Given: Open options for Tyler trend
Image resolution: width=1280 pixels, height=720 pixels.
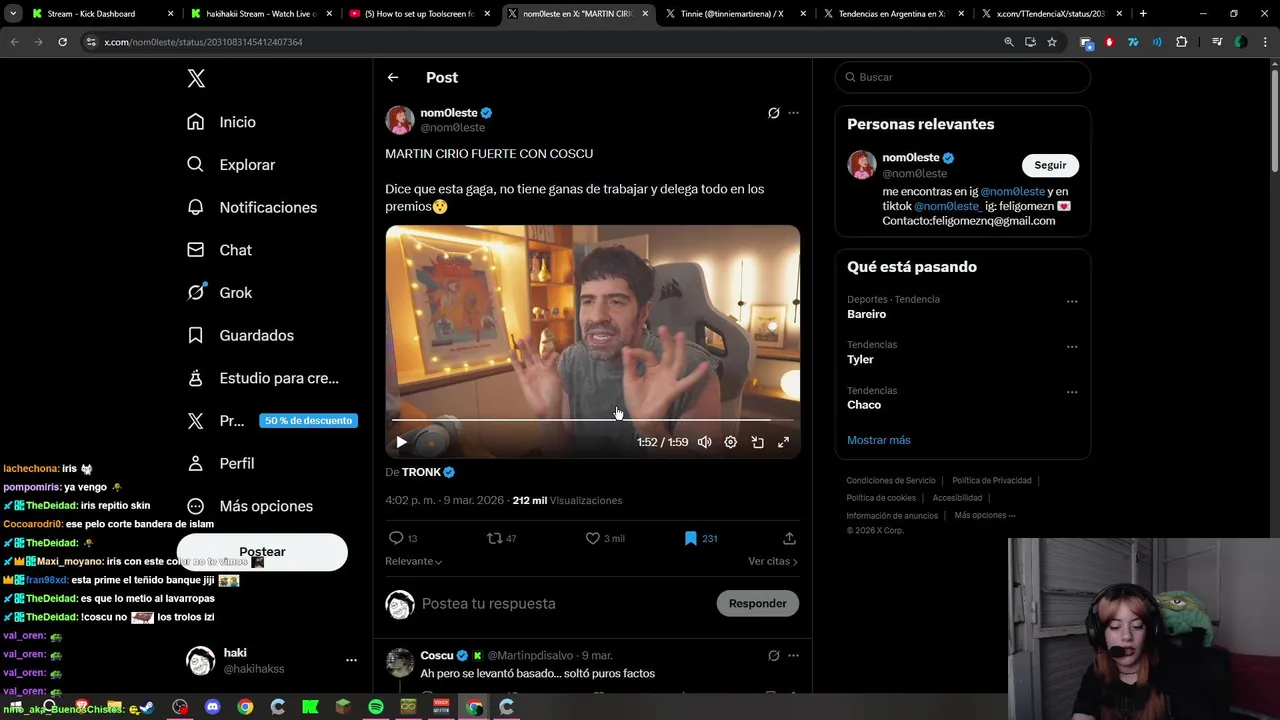Looking at the screenshot, I should point(1072,347).
